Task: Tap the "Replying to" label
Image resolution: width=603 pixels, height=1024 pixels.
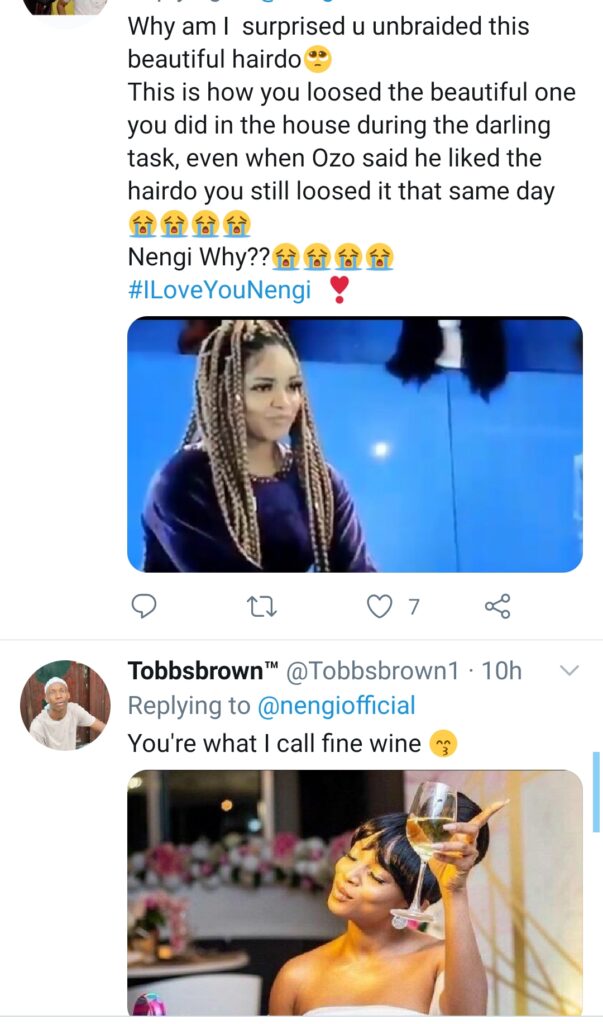Action: coord(189,706)
